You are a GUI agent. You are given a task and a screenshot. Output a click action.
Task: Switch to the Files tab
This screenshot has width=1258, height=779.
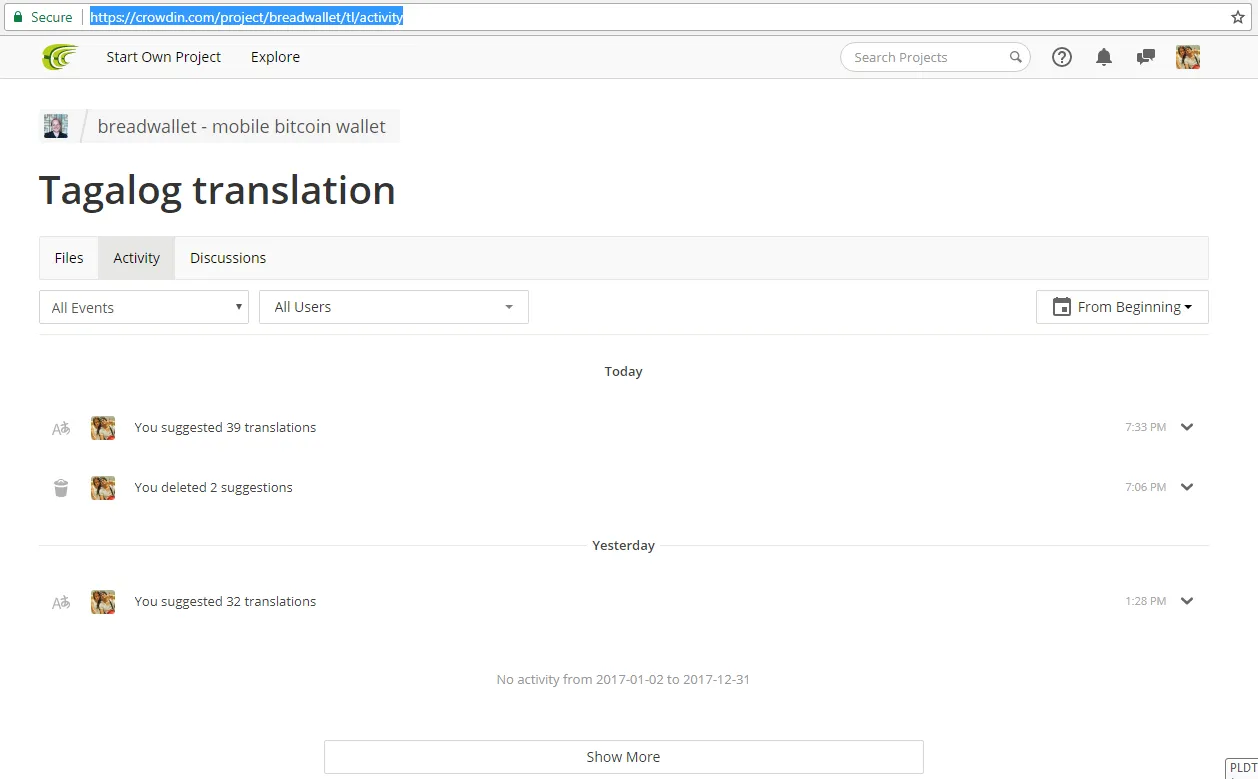(69, 258)
